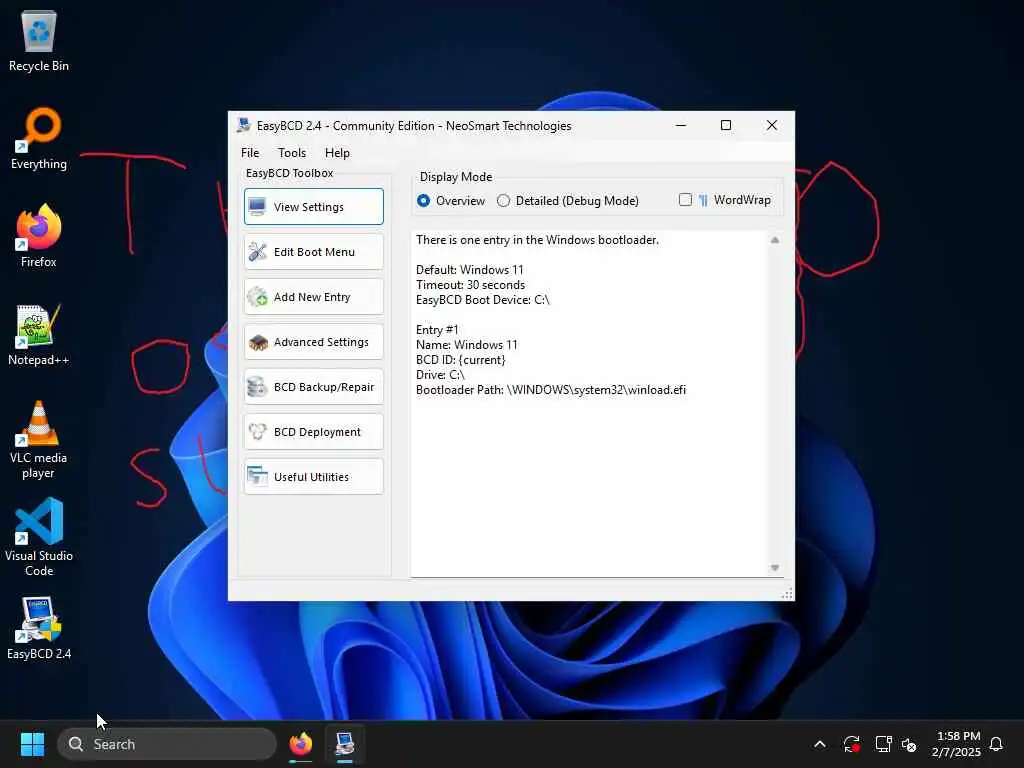
Task: Click the sync status tray icon
Action: pos(852,744)
